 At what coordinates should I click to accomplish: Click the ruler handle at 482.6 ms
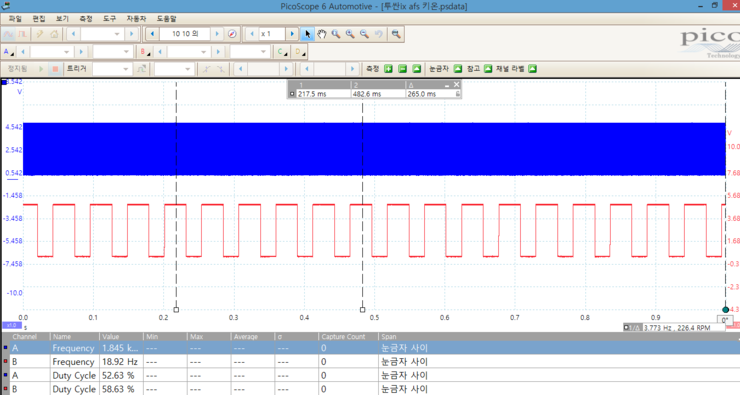pos(362,310)
